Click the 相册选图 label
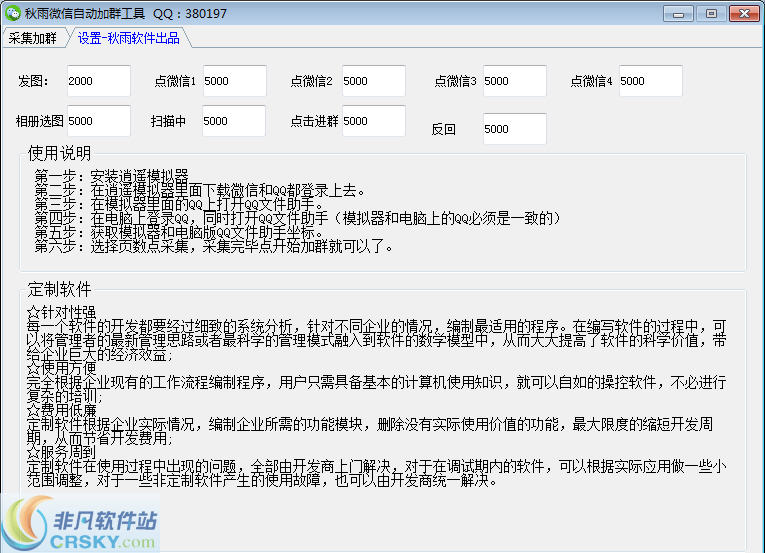Image resolution: width=765 pixels, height=553 pixels. pyautogui.click(x=40, y=121)
